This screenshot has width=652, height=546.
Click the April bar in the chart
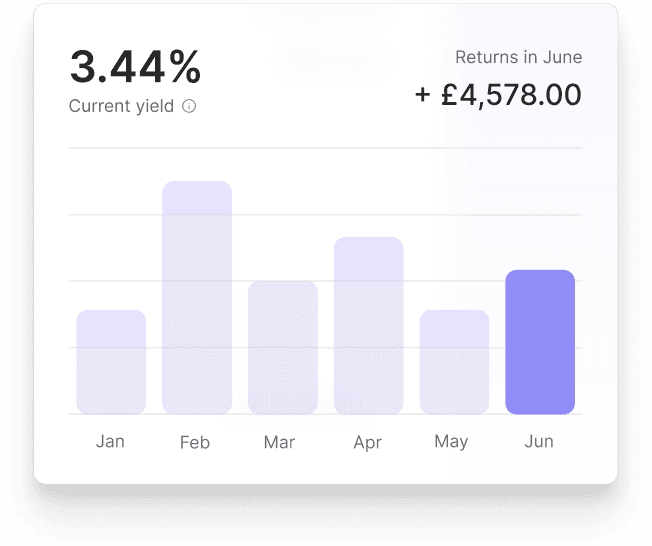pyautogui.click(x=368, y=325)
